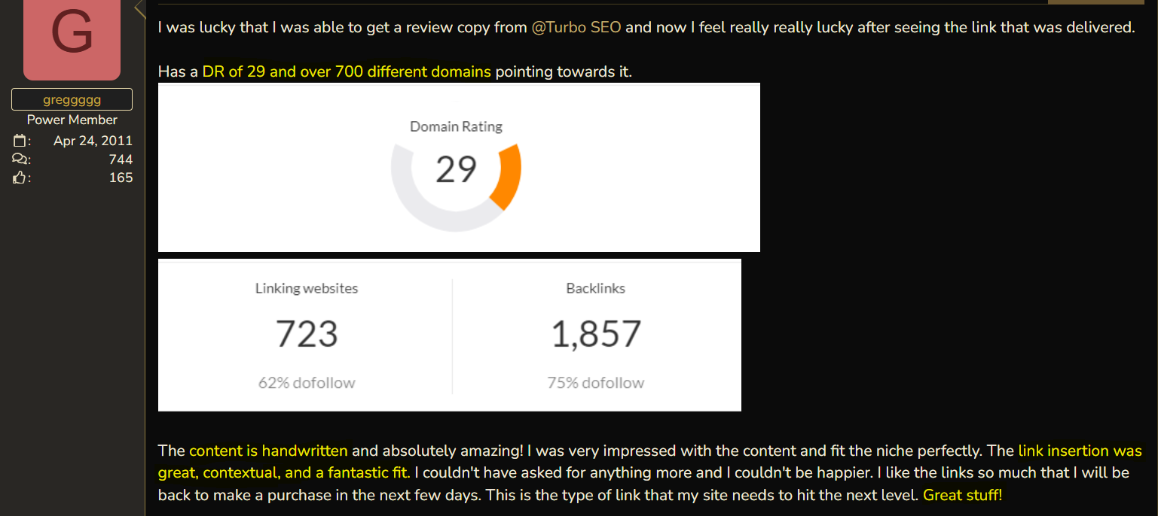1158x516 pixels.
Task: Click the 744 messages count
Action: pyautogui.click(x=120, y=159)
